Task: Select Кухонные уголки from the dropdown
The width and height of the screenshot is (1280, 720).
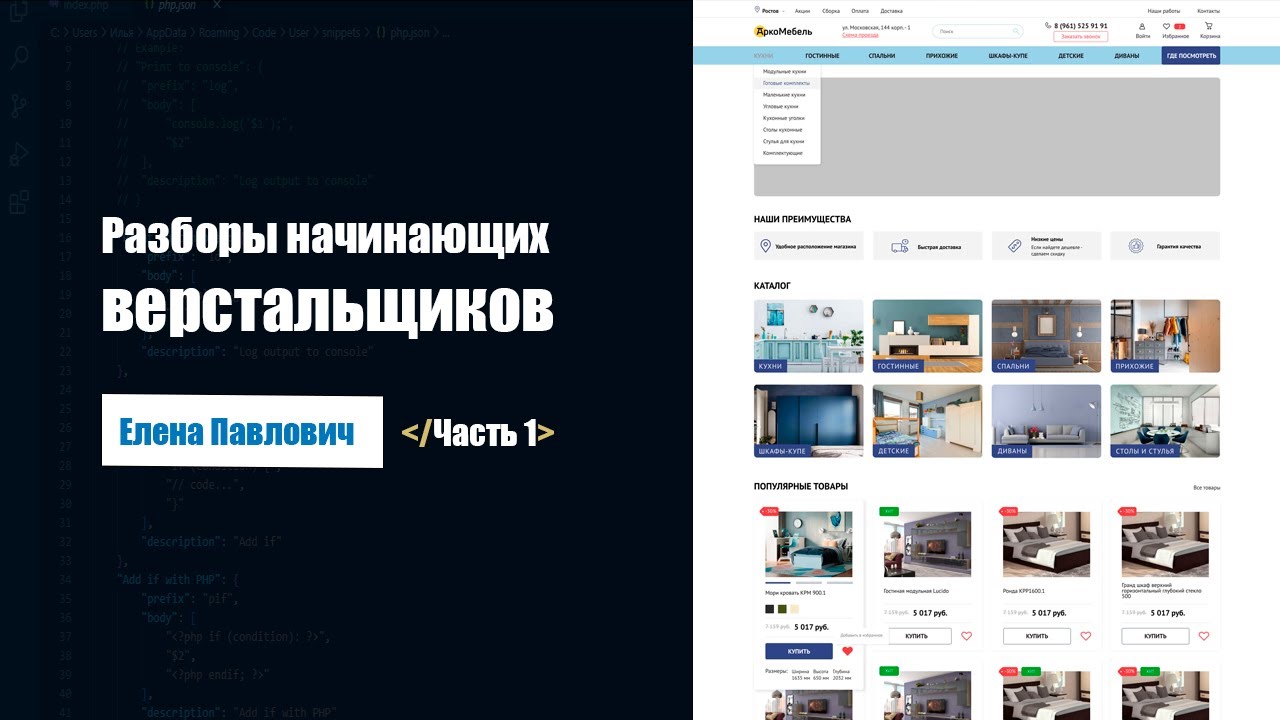Action: (787, 118)
